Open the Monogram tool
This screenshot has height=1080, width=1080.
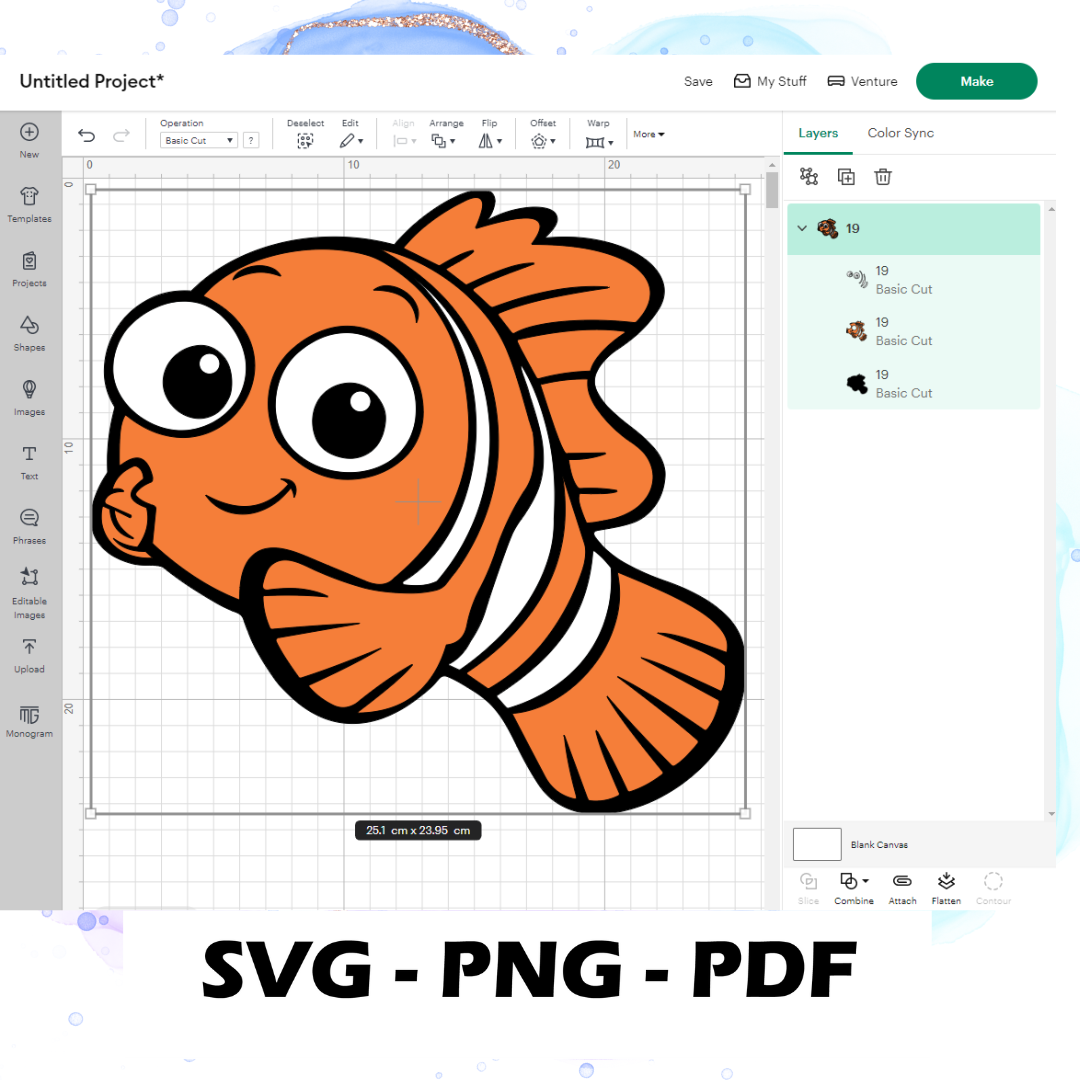pyautogui.click(x=29, y=721)
